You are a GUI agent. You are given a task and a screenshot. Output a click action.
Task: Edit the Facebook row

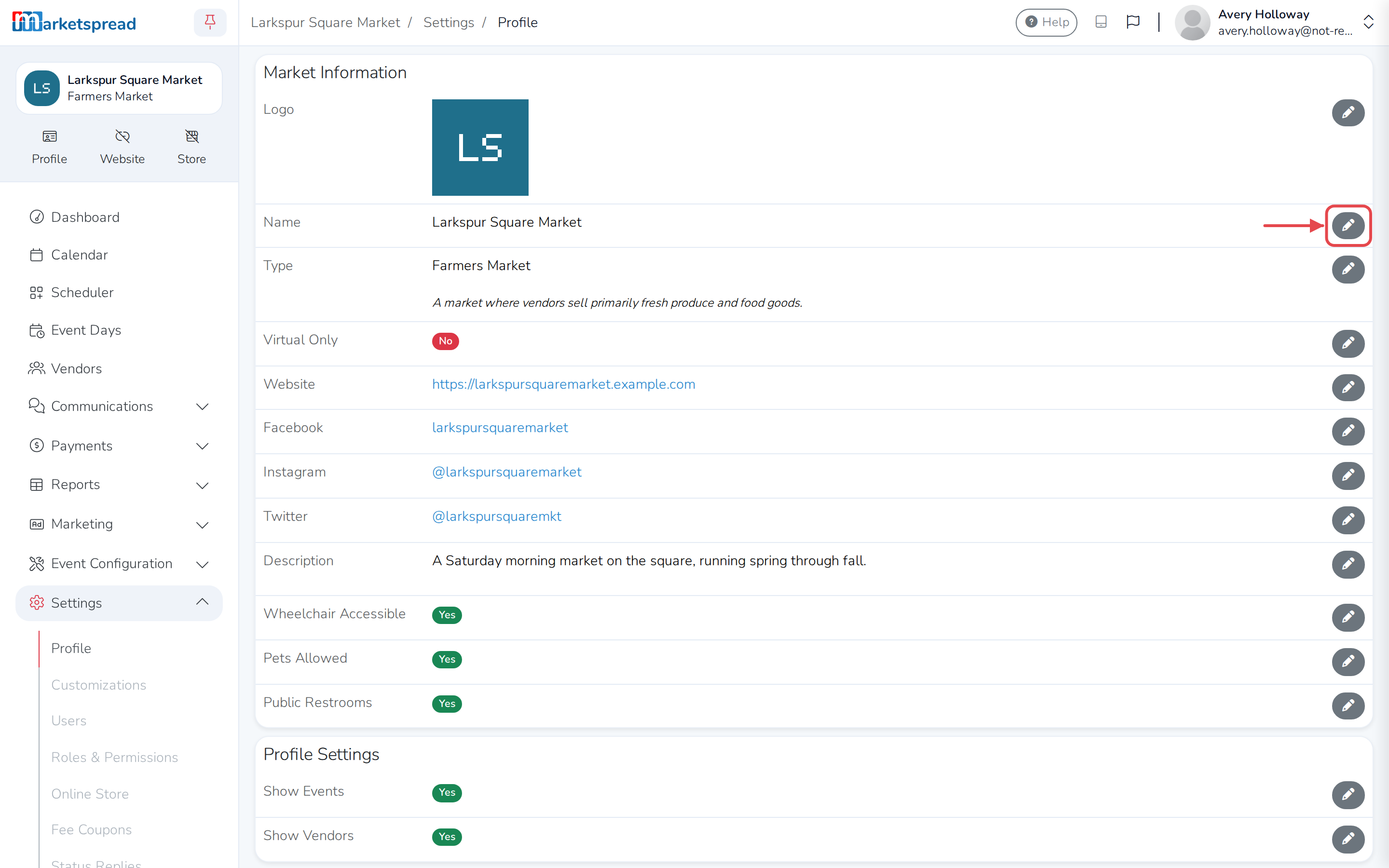(1348, 431)
